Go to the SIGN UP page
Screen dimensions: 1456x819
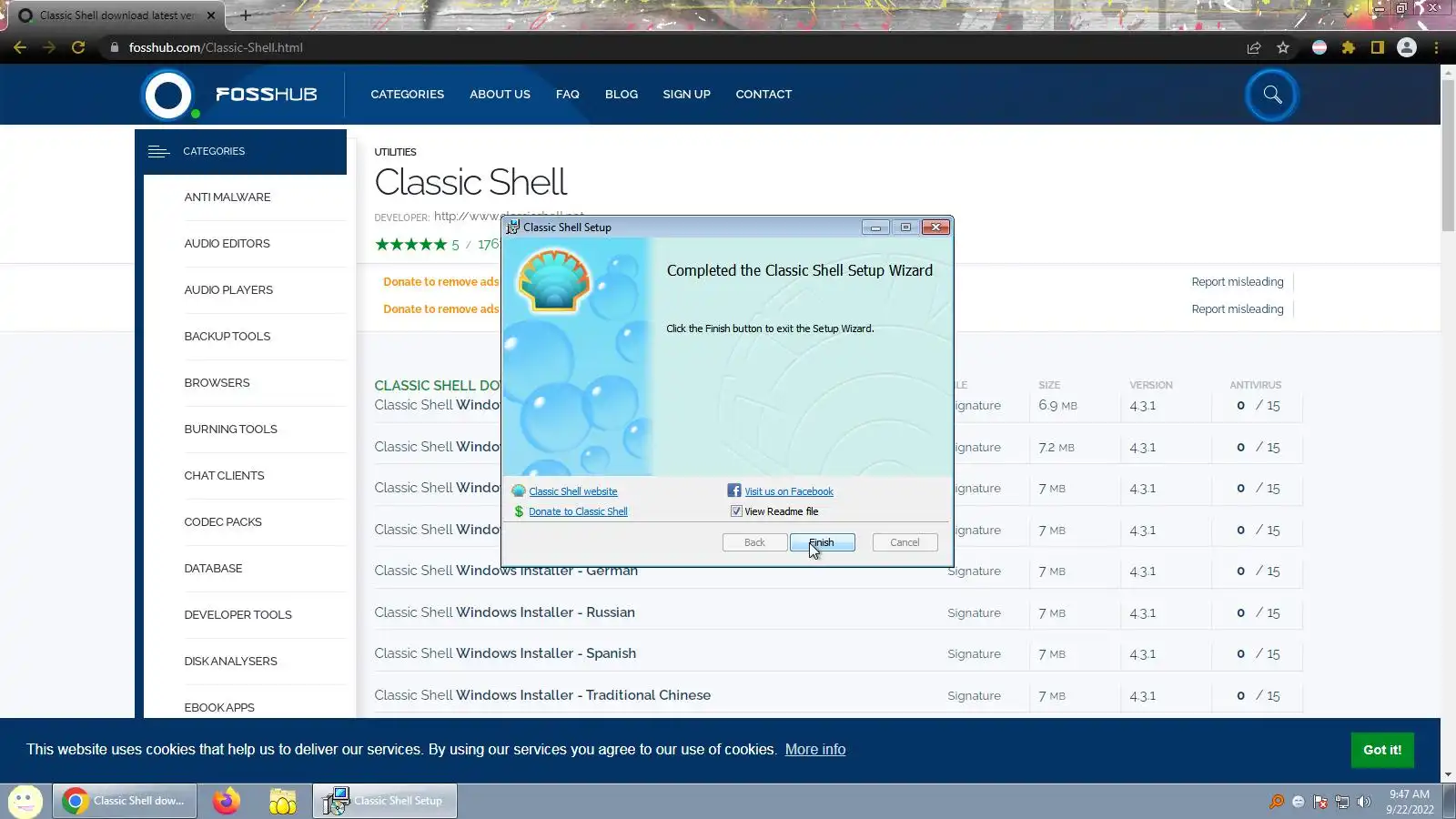(686, 94)
